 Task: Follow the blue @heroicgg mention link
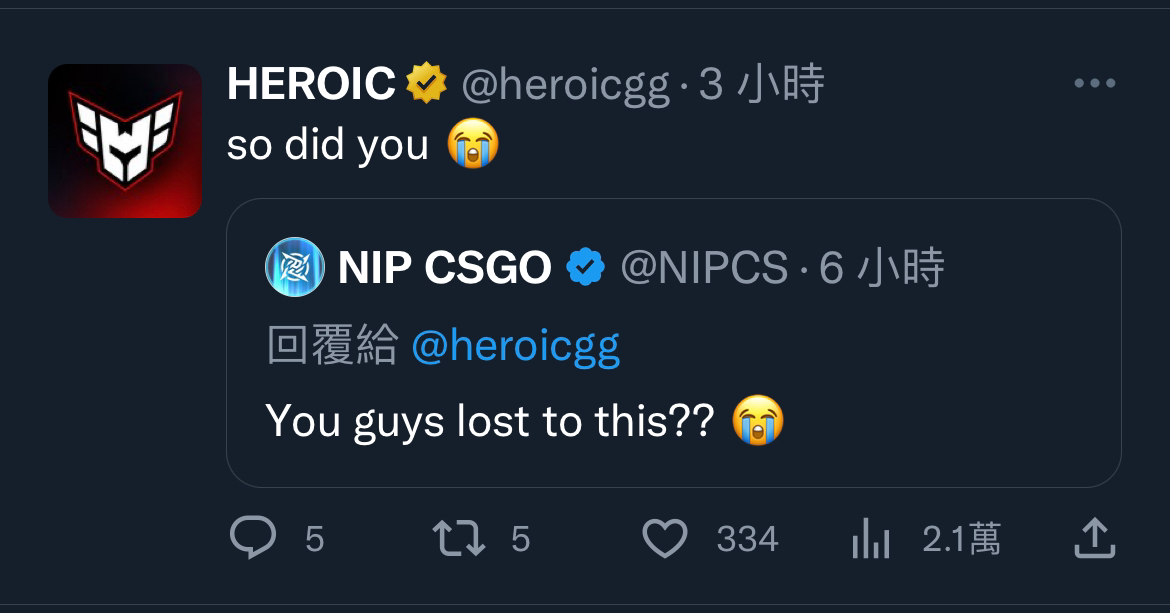(x=516, y=347)
